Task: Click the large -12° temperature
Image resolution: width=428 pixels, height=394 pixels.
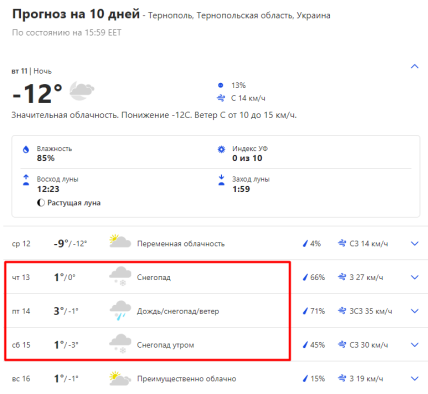Action: [x=37, y=93]
